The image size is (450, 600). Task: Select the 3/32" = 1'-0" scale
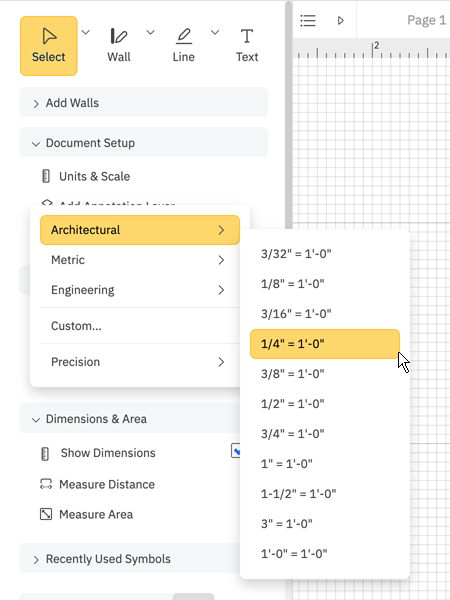[325, 254]
